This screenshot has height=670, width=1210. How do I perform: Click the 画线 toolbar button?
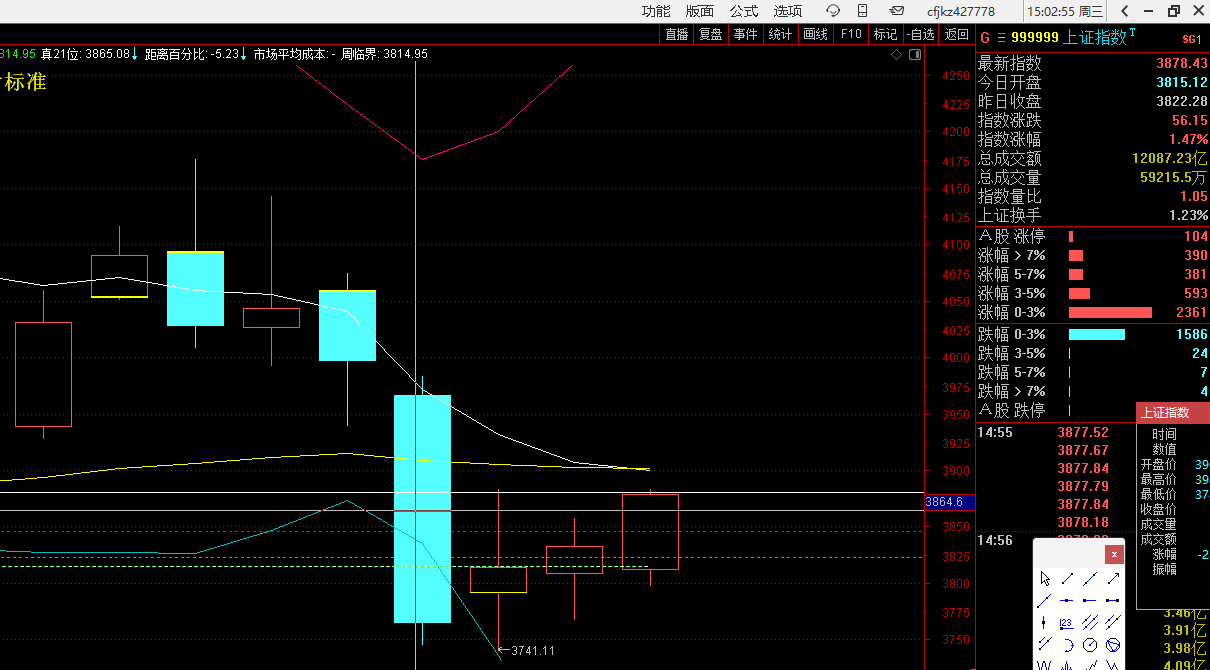tap(816, 34)
